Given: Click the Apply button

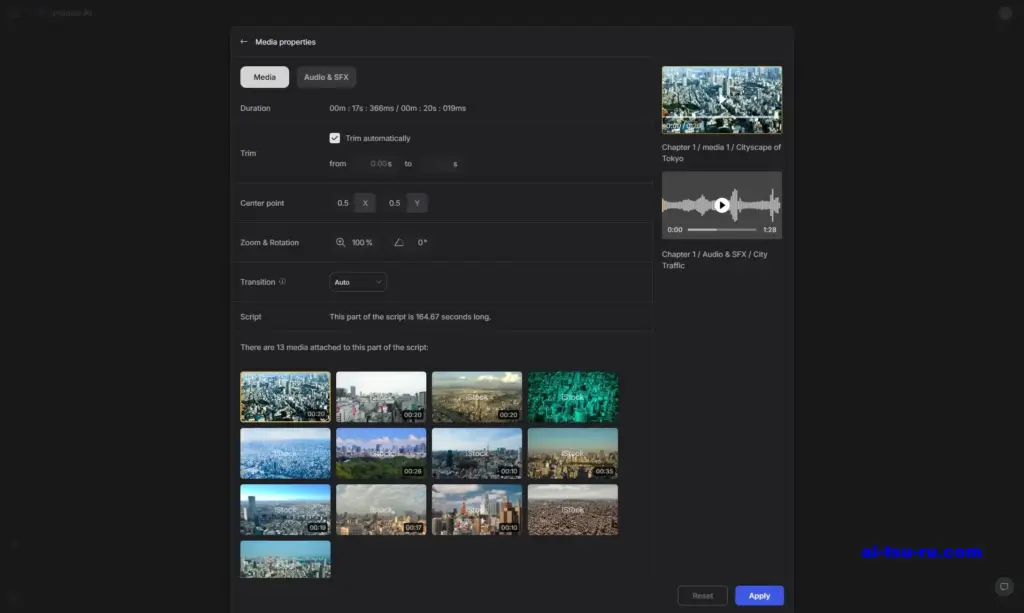Looking at the screenshot, I should pos(759,595).
